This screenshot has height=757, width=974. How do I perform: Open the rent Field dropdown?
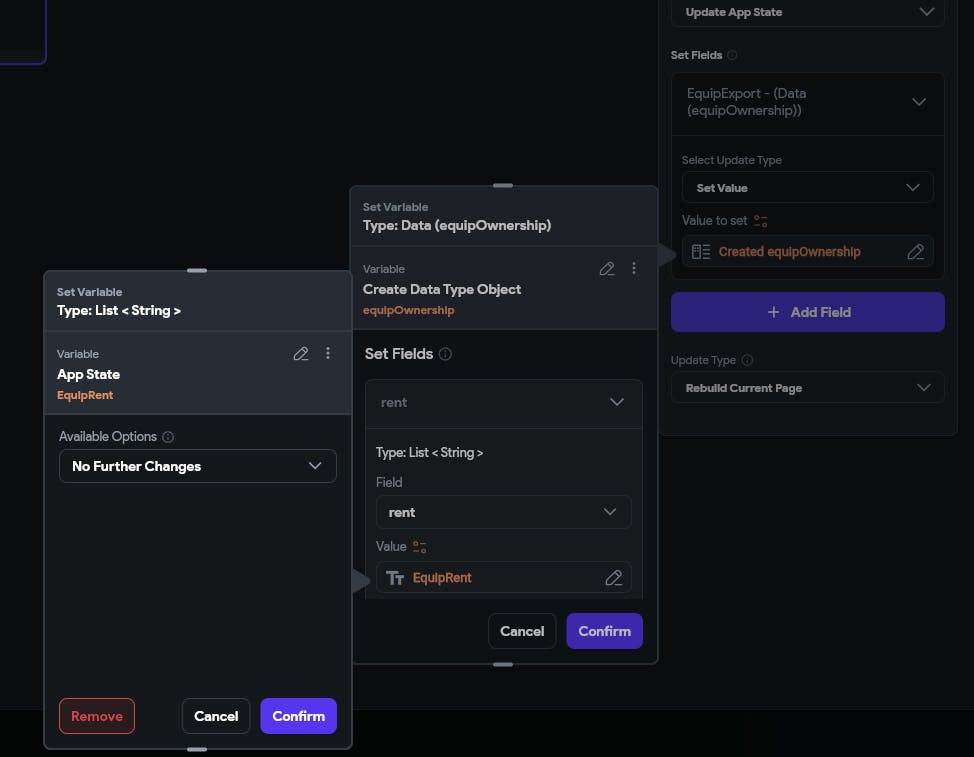tap(503, 512)
